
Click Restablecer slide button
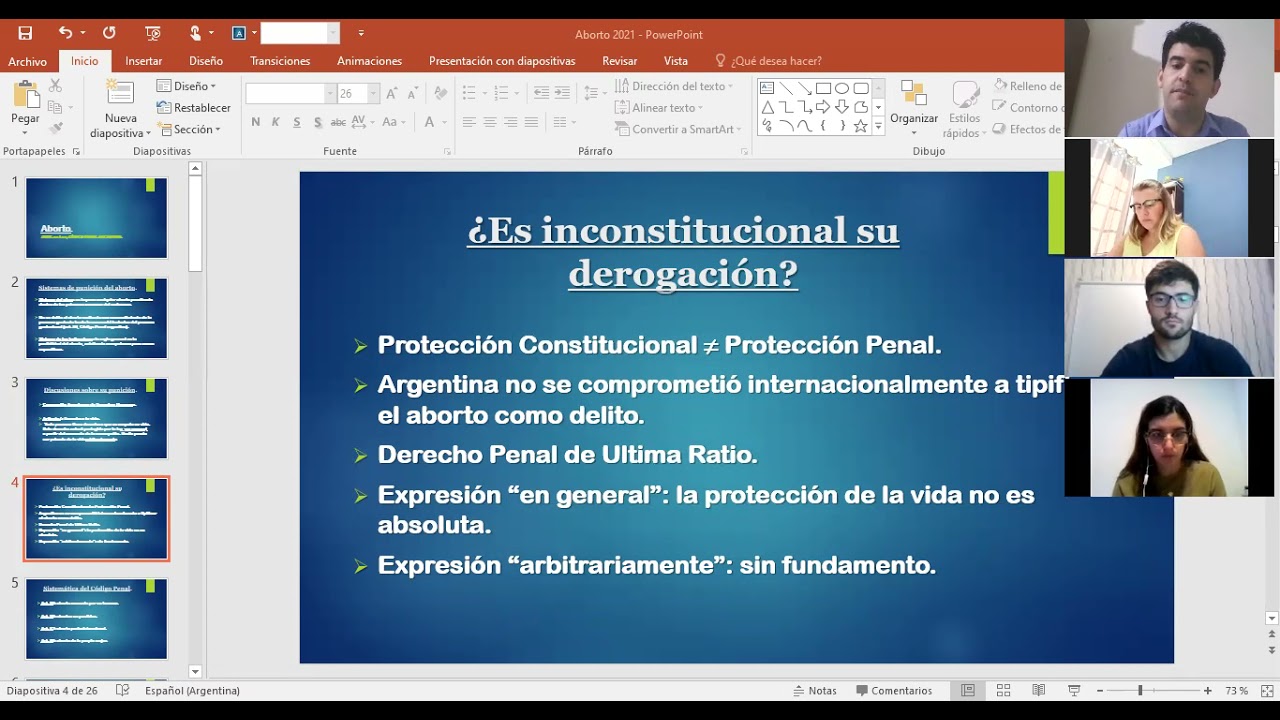(194, 108)
